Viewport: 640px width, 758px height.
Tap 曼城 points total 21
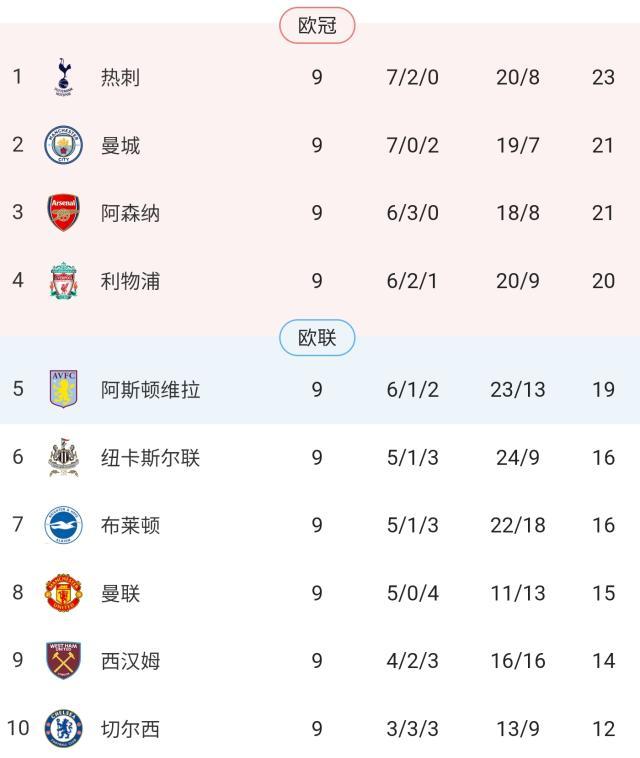tap(603, 145)
